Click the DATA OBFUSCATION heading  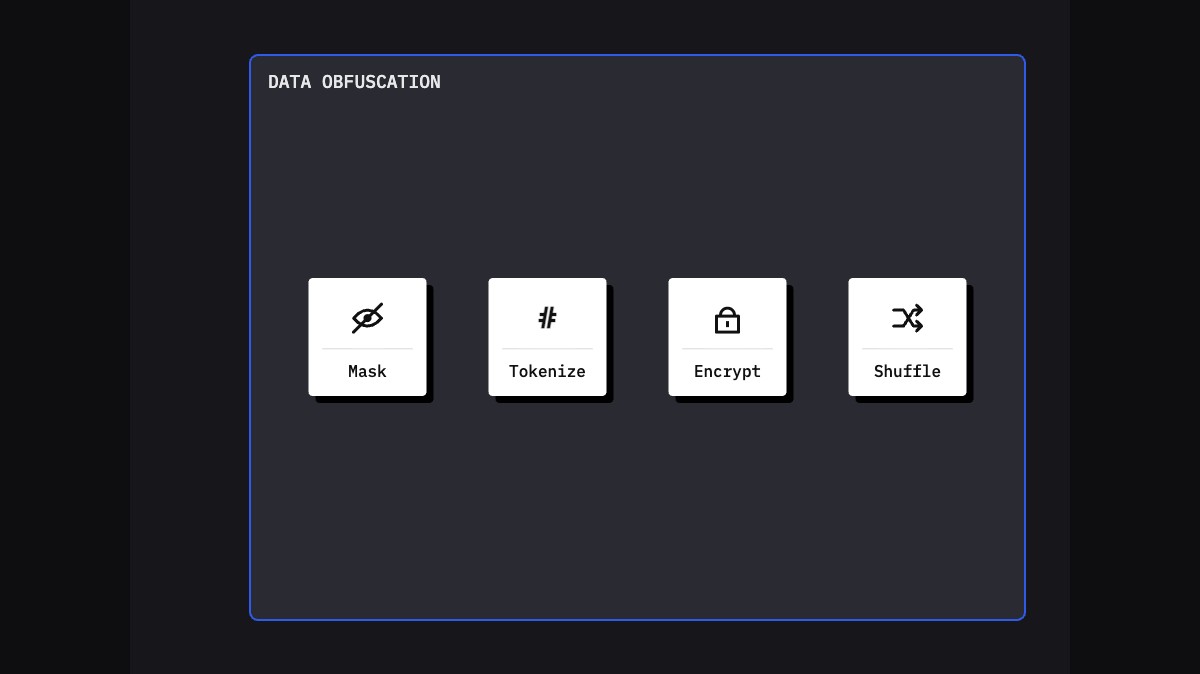354,82
